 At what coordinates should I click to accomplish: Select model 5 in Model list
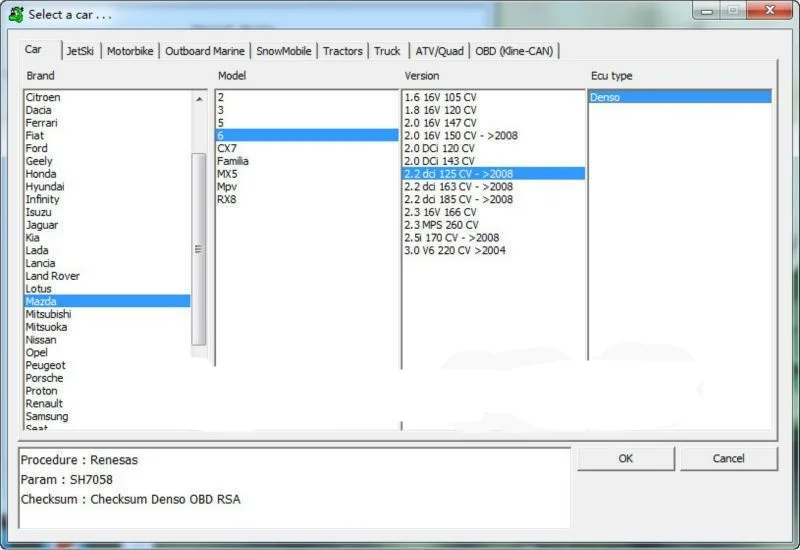click(307, 122)
